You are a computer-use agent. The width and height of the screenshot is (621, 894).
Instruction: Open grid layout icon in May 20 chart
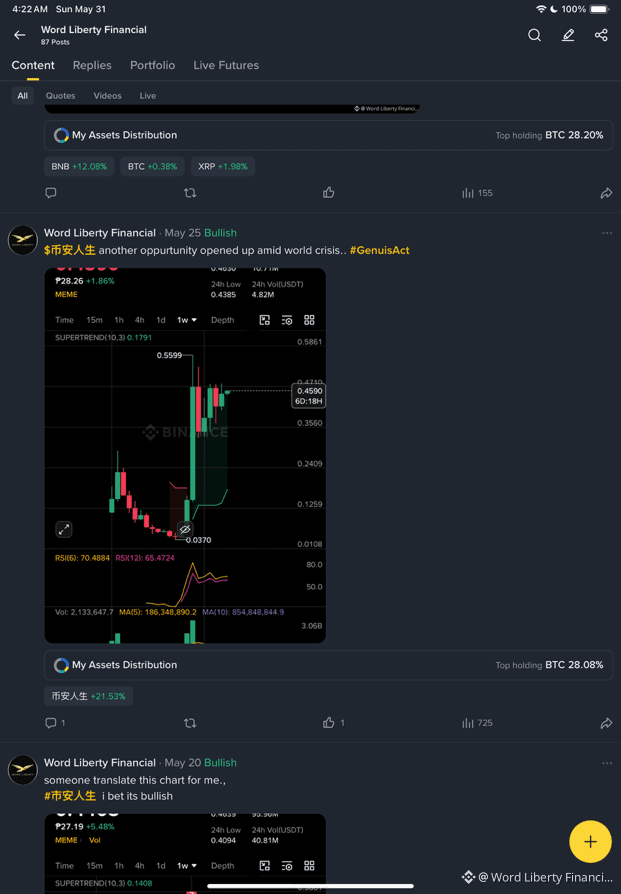coord(309,865)
